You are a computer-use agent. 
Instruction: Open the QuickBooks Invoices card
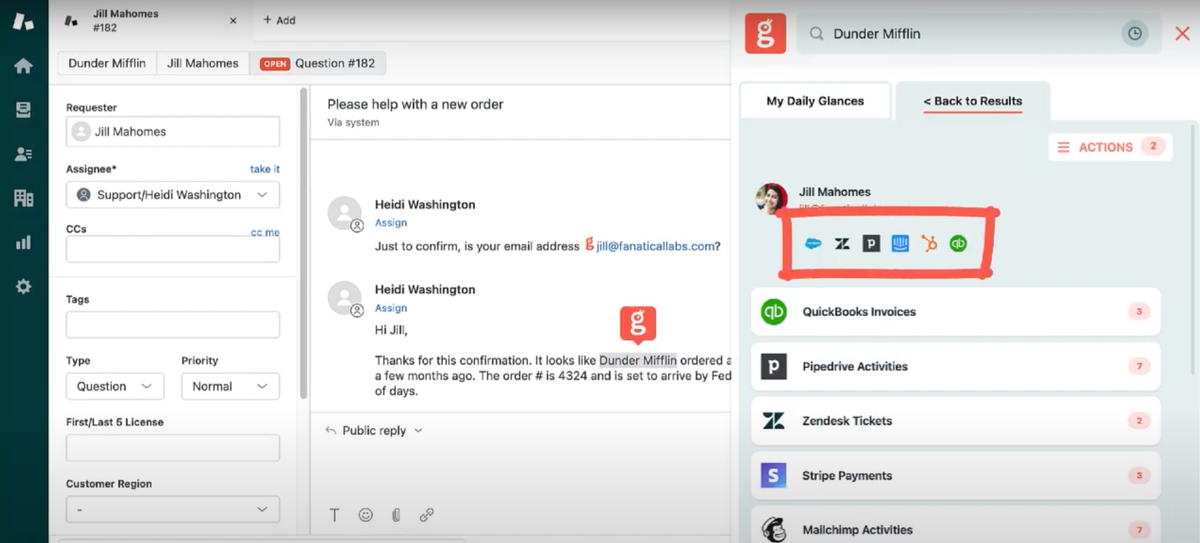(x=955, y=312)
